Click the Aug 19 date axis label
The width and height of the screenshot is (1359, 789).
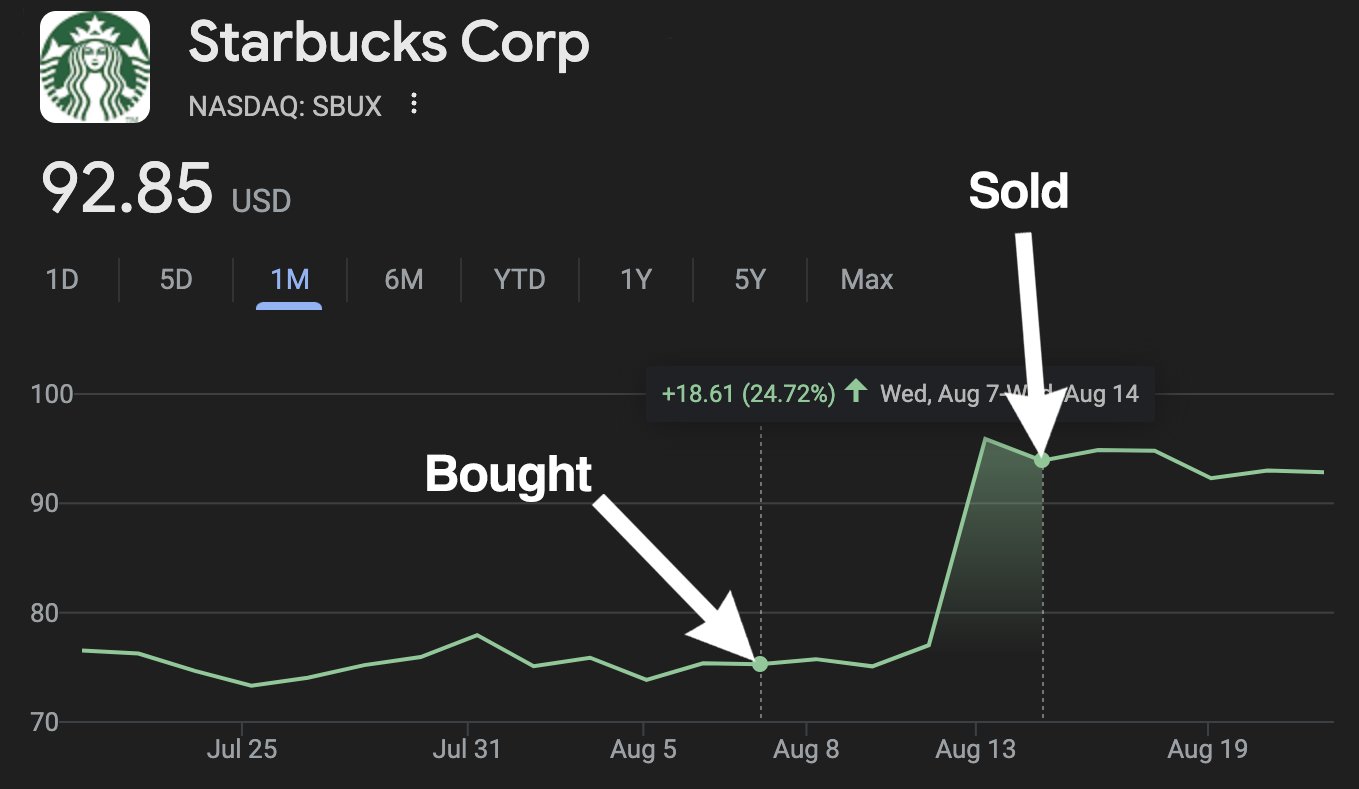(x=1207, y=749)
